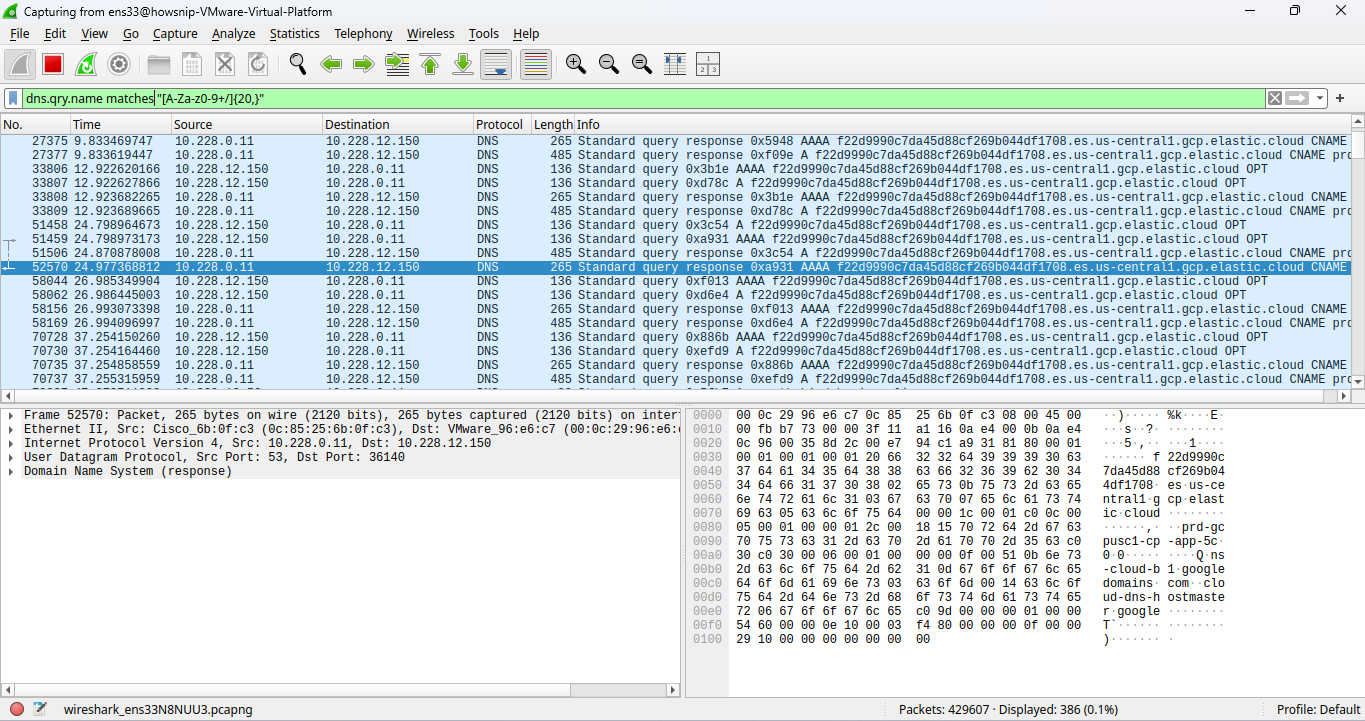Stop the running packet capture
Screen dimensions: 1365x721
[53, 64]
